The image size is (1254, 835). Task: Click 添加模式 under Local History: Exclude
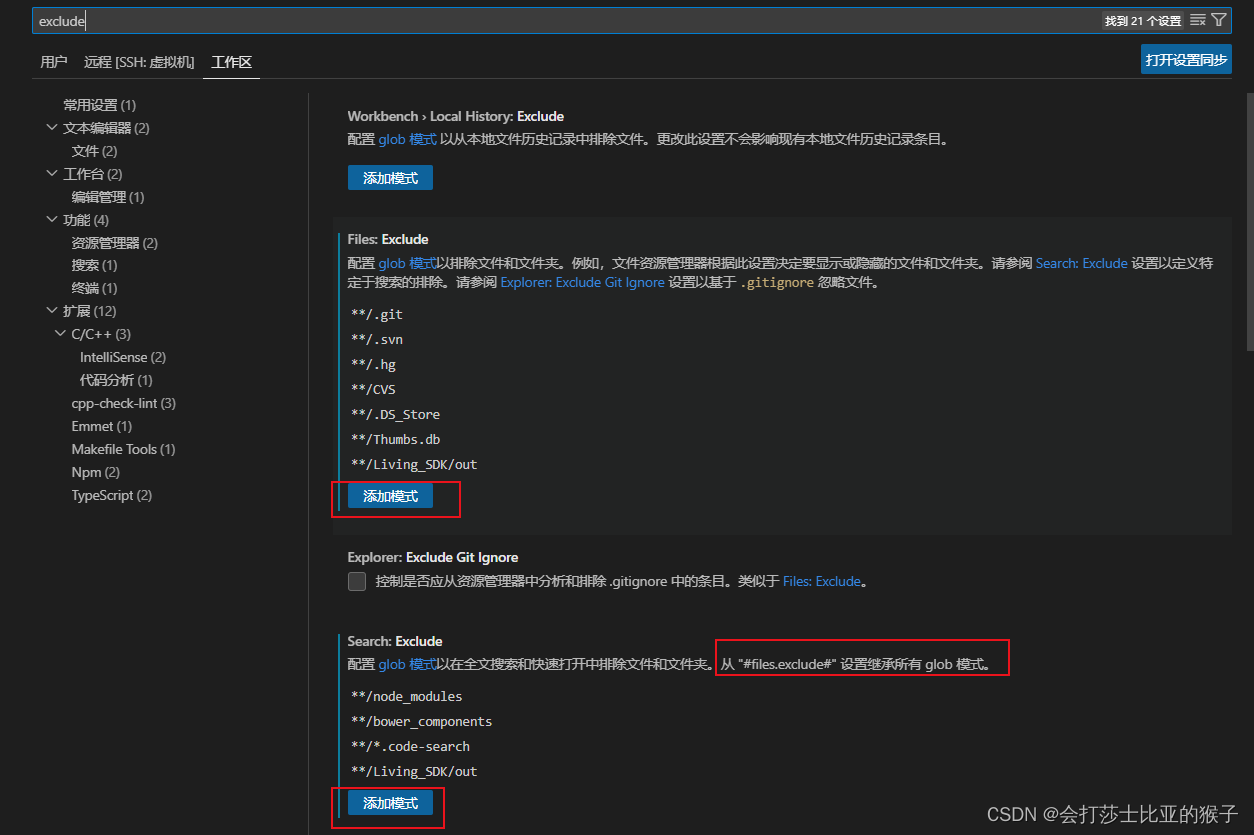point(390,177)
